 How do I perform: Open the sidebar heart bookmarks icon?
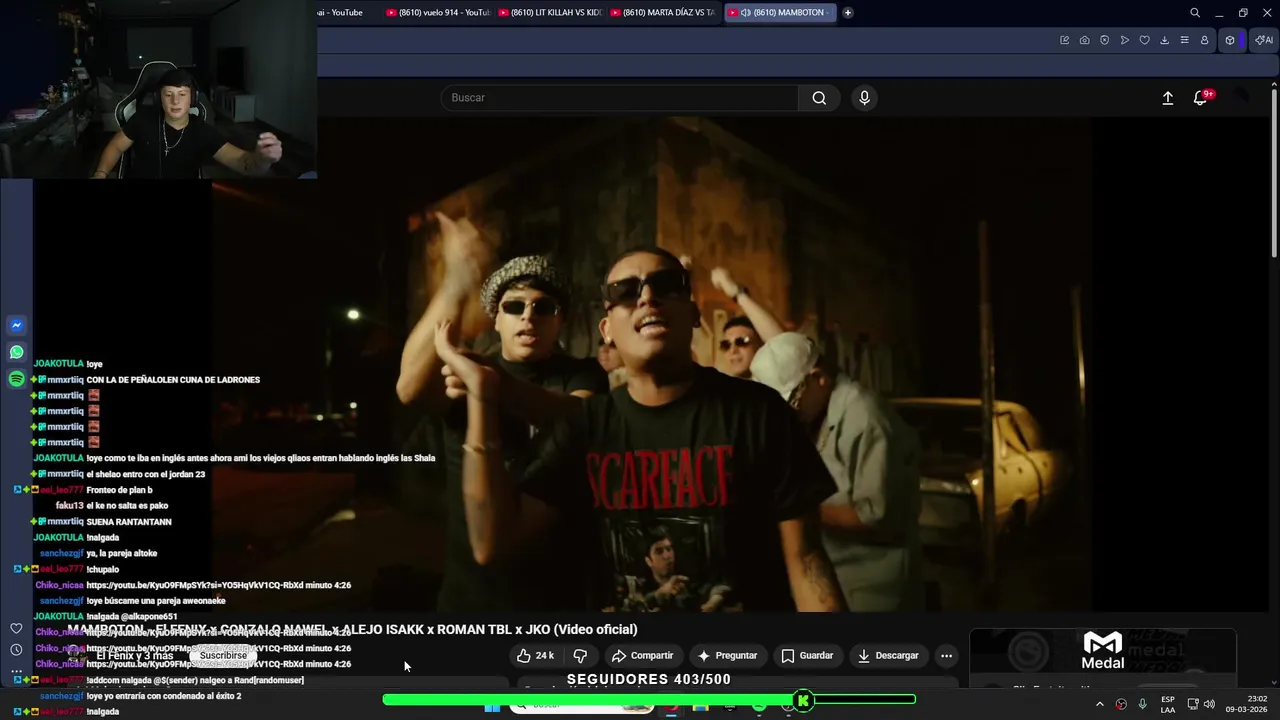(x=16, y=628)
